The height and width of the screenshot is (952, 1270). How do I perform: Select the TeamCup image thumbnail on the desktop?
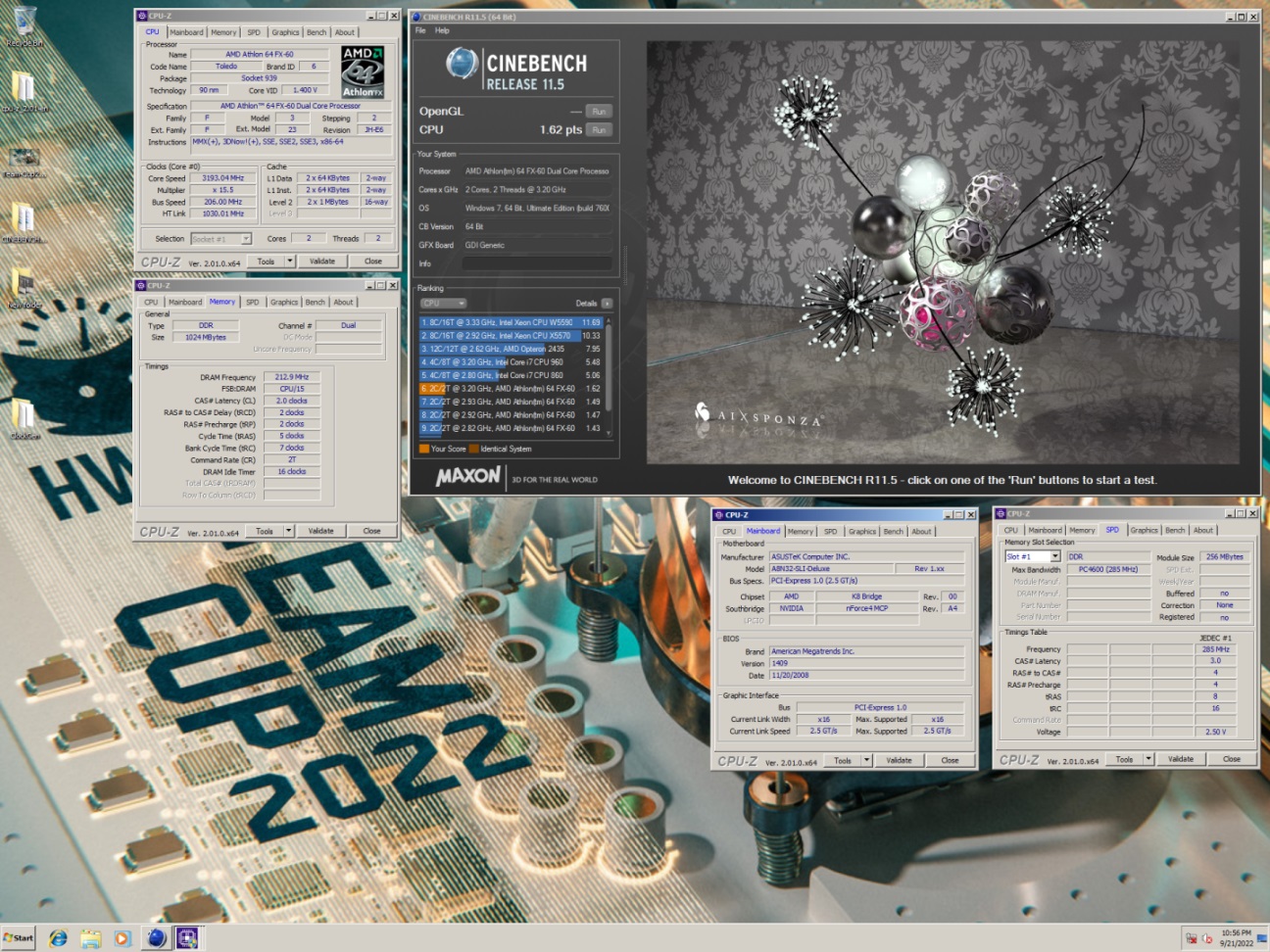(x=24, y=161)
